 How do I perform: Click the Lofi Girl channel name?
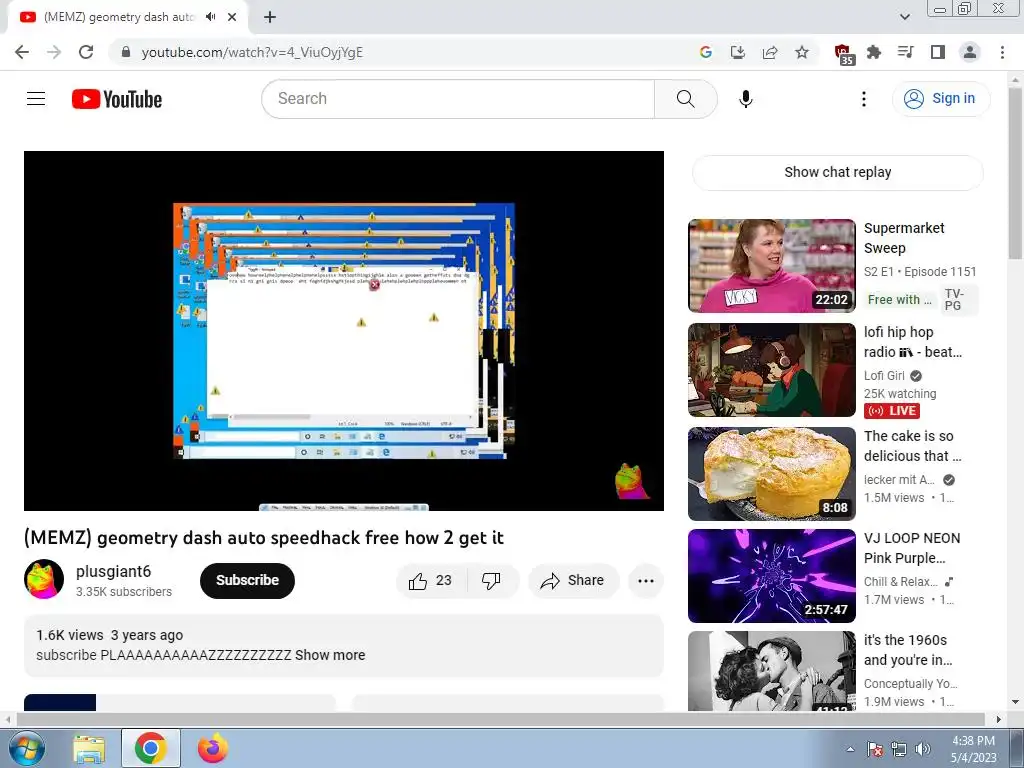tap(884, 376)
